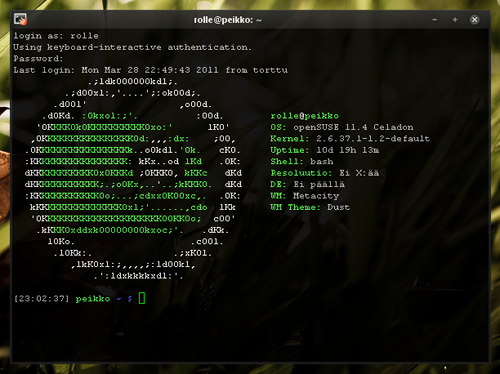Click the 'Using keyboard-interactive authentication.' line
The width and height of the screenshot is (500, 374).
pos(132,47)
